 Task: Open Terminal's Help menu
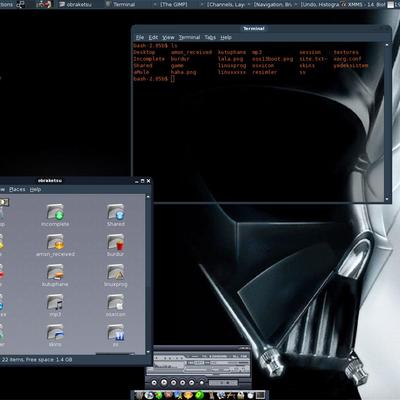pos(226,37)
